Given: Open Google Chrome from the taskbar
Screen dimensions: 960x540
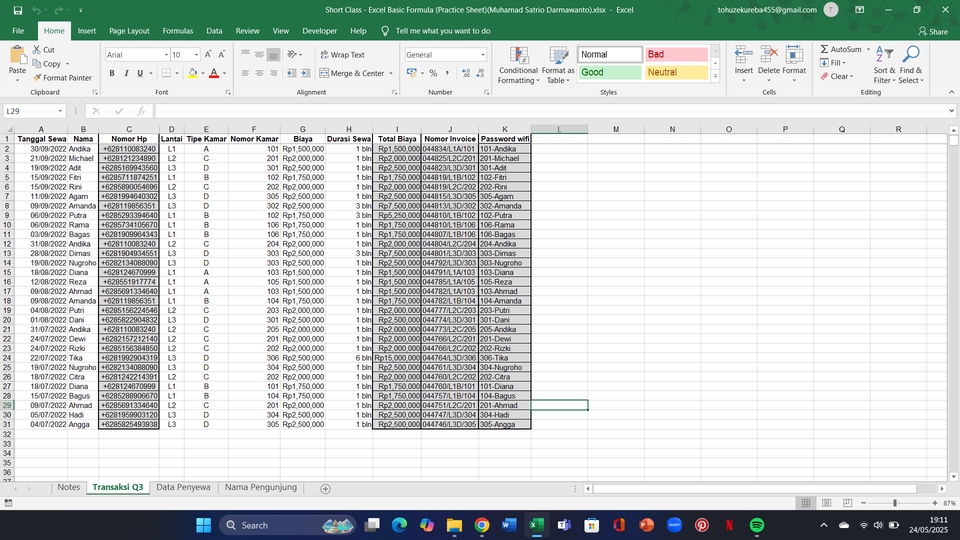Looking at the screenshot, I should pos(482,525).
